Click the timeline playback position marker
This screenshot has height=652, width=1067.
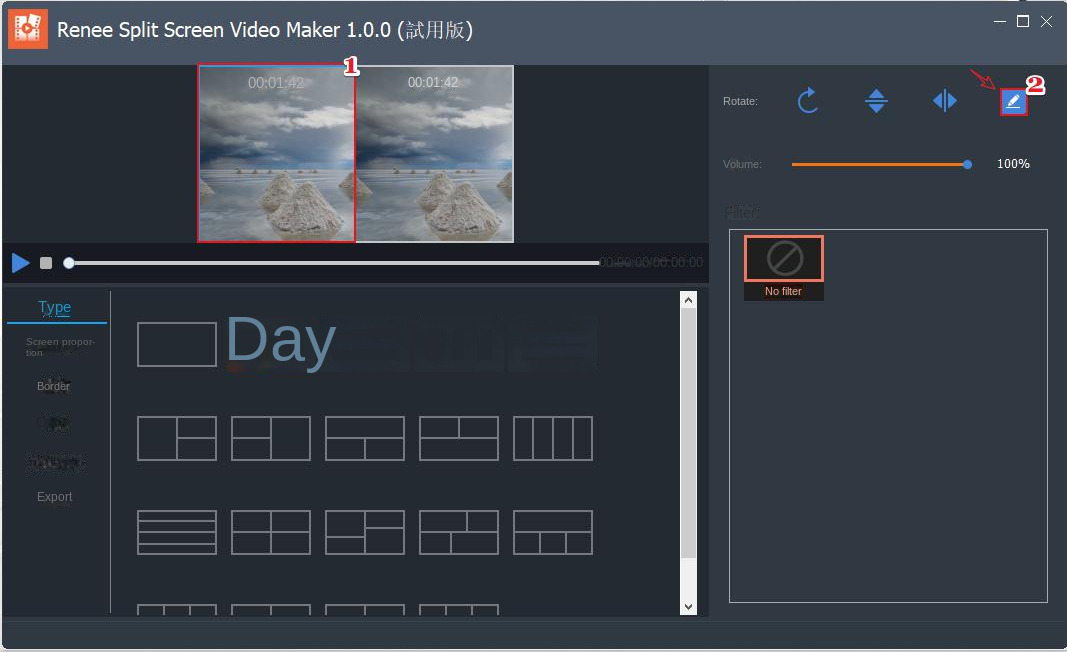point(68,263)
